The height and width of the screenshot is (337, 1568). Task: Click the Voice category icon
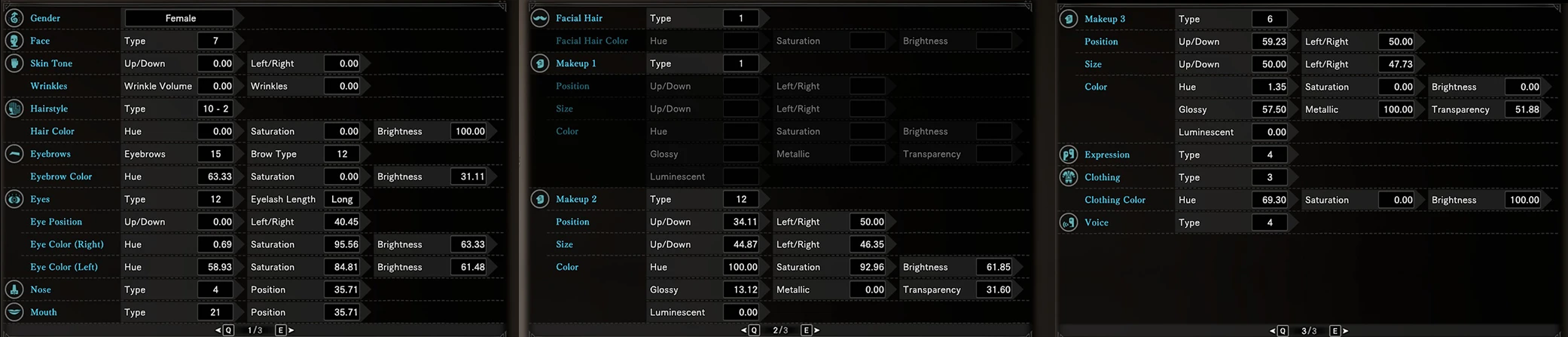point(1069,222)
